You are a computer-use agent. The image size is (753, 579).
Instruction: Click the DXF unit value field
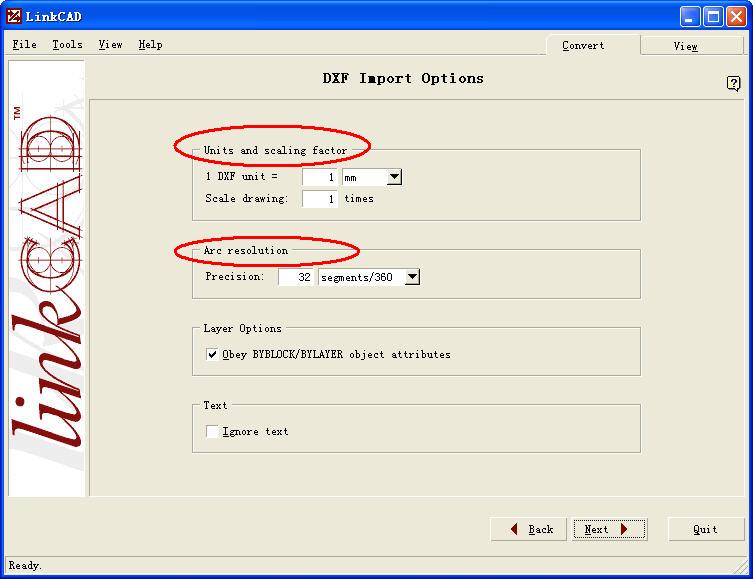pos(320,177)
